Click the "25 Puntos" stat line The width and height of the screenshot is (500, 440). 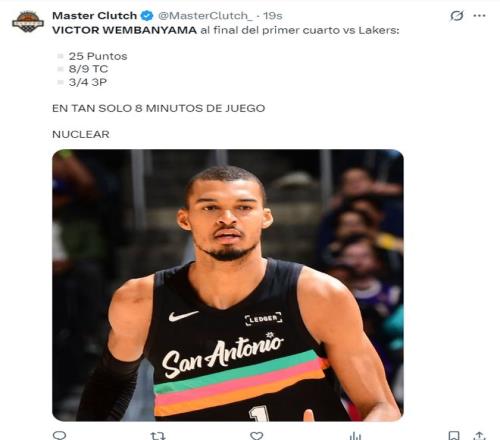[x=98, y=56]
